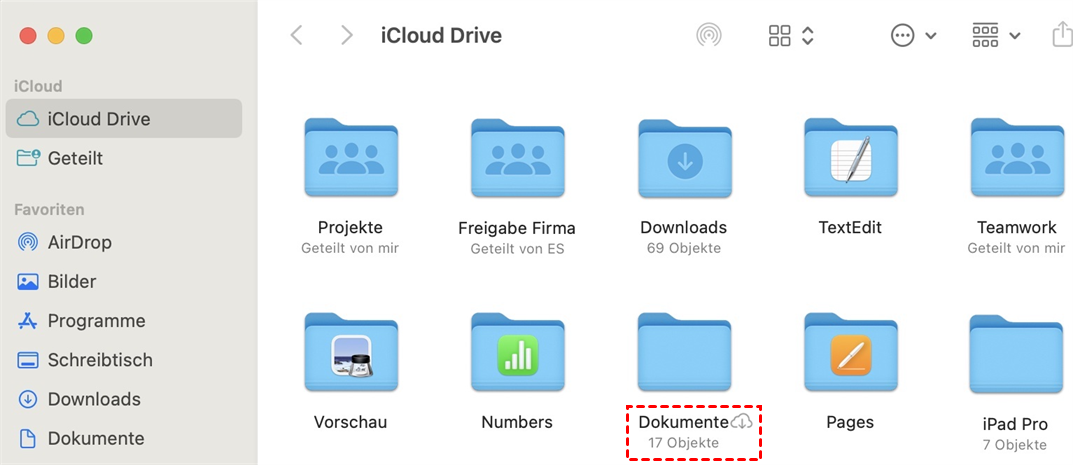
Task: Select iCloud Drive in sidebar
Action: pos(124,119)
